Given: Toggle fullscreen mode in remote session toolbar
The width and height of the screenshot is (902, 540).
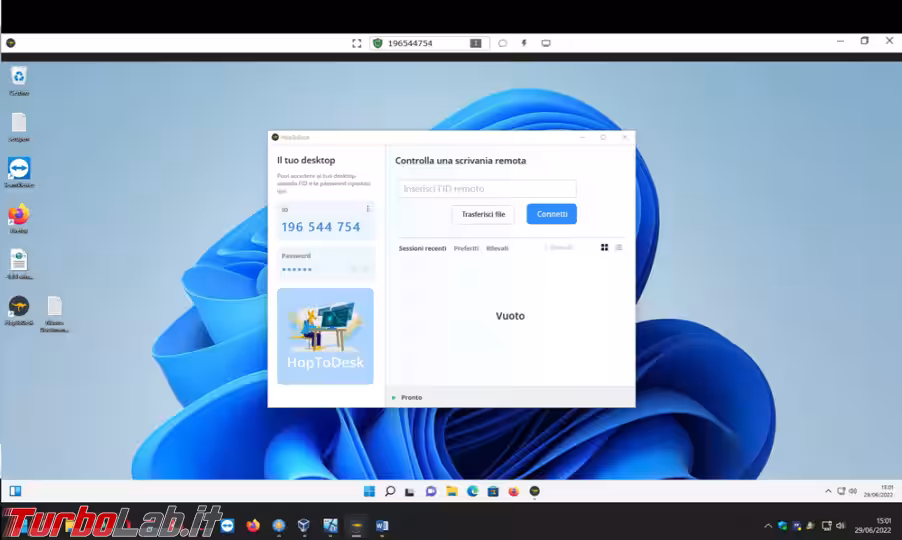Looking at the screenshot, I should click(x=356, y=43).
